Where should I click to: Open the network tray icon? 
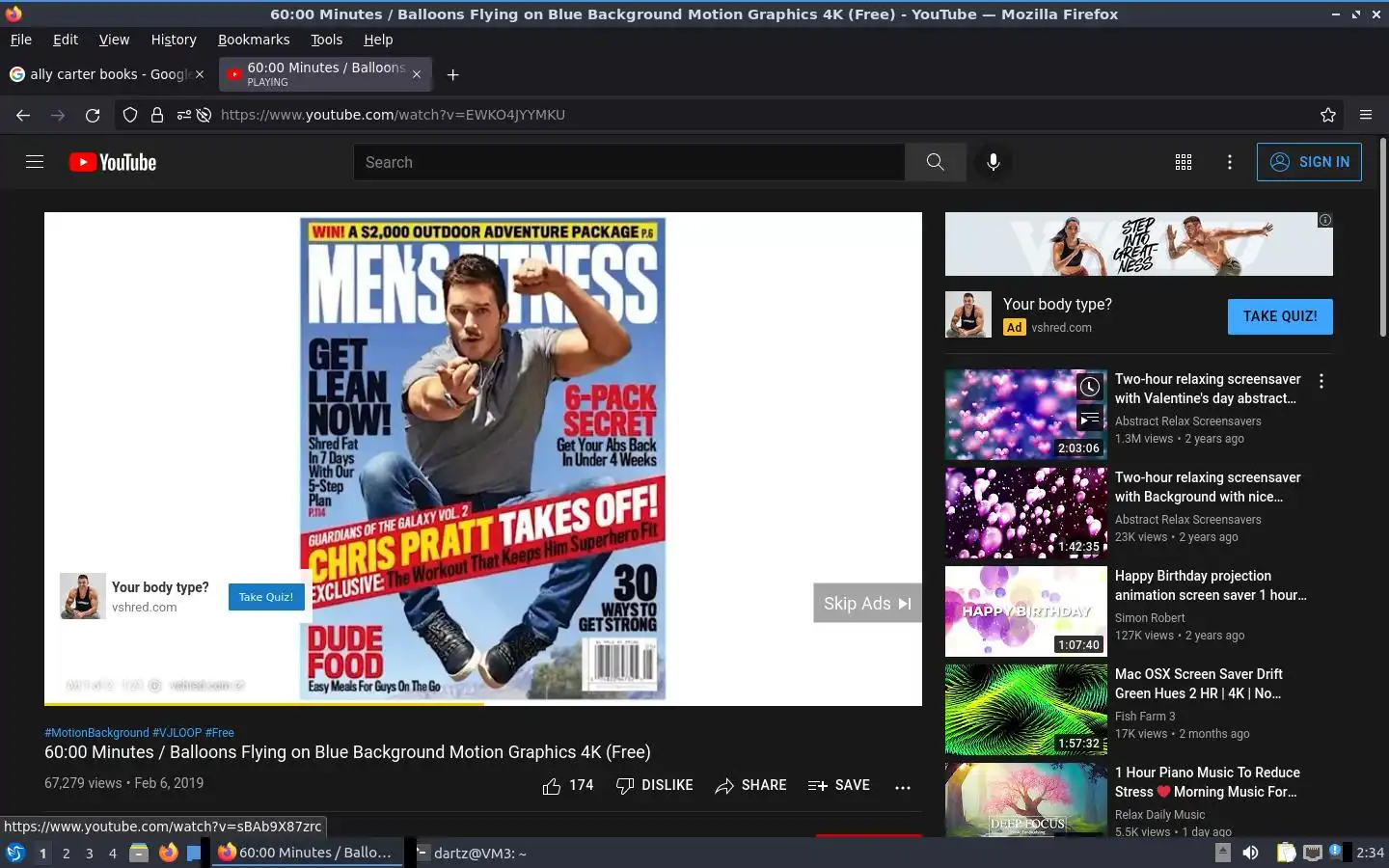(1313, 853)
